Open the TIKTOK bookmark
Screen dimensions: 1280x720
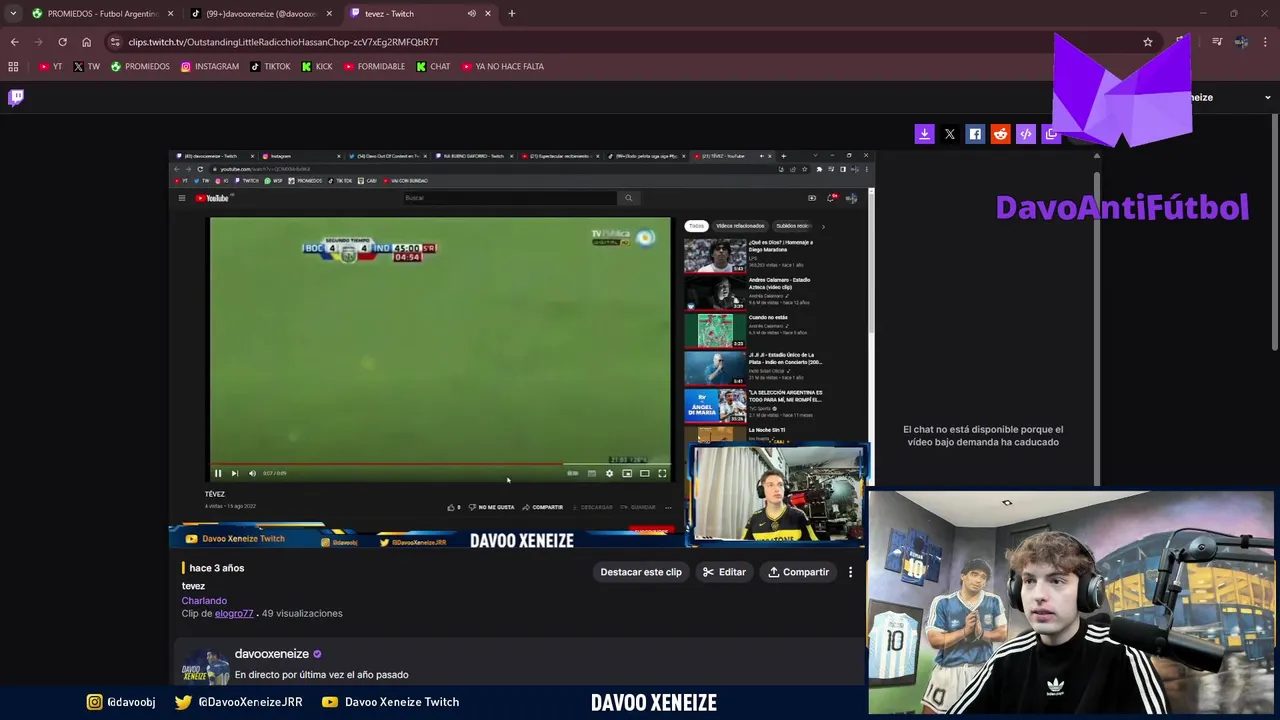(270, 67)
